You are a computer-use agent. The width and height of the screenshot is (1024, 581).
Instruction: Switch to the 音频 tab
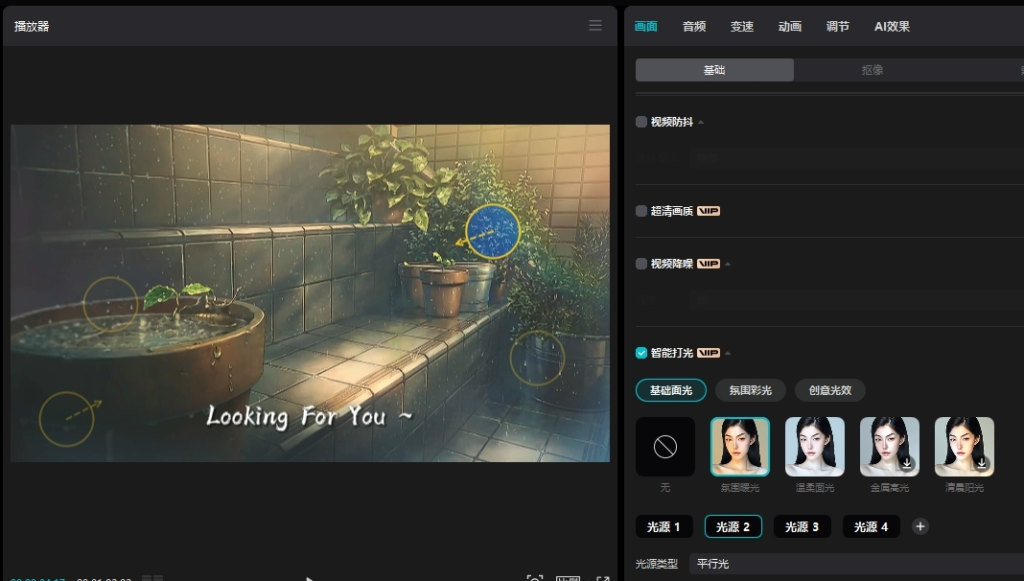(694, 27)
